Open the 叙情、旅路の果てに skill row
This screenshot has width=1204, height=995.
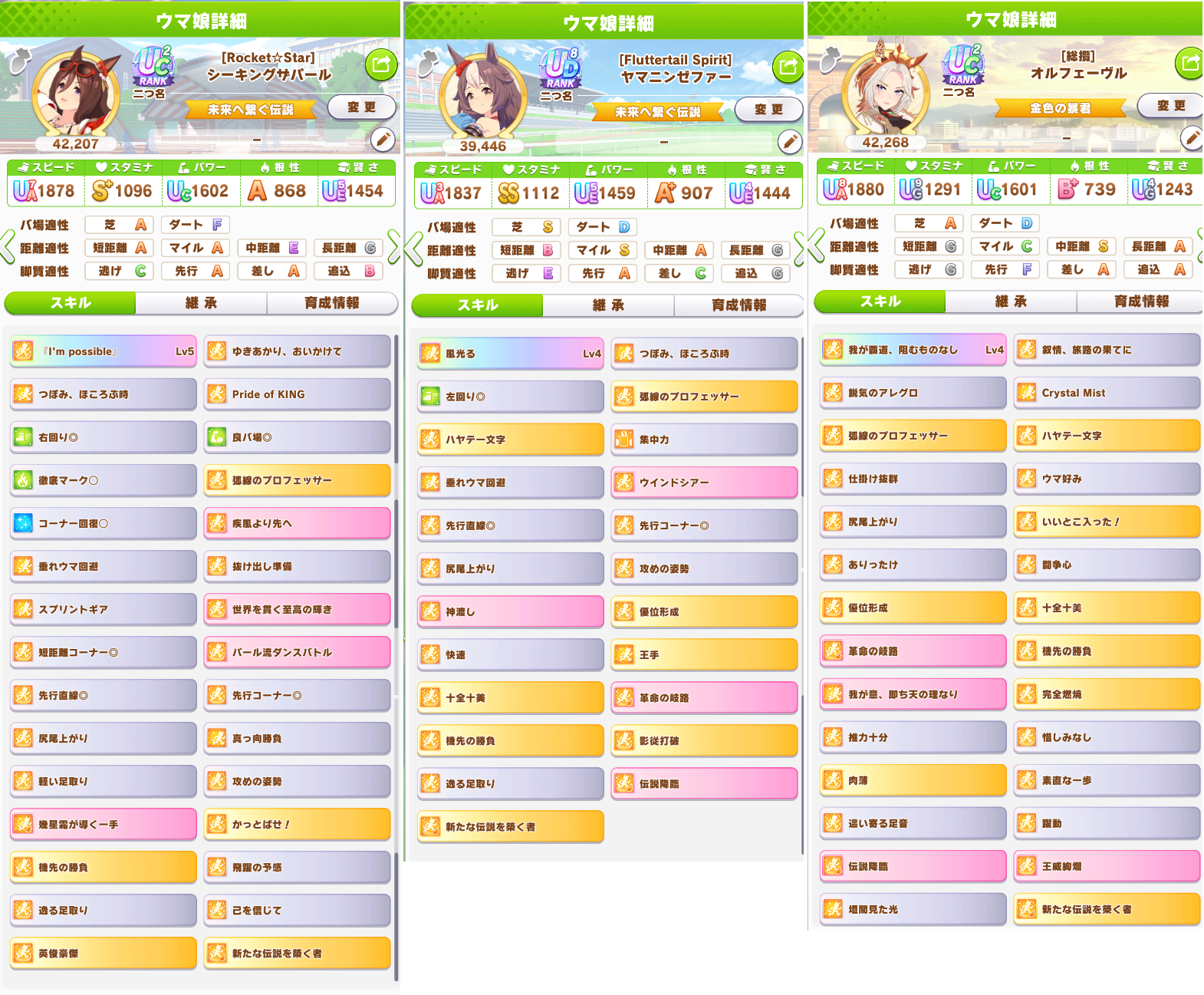click(x=1107, y=350)
